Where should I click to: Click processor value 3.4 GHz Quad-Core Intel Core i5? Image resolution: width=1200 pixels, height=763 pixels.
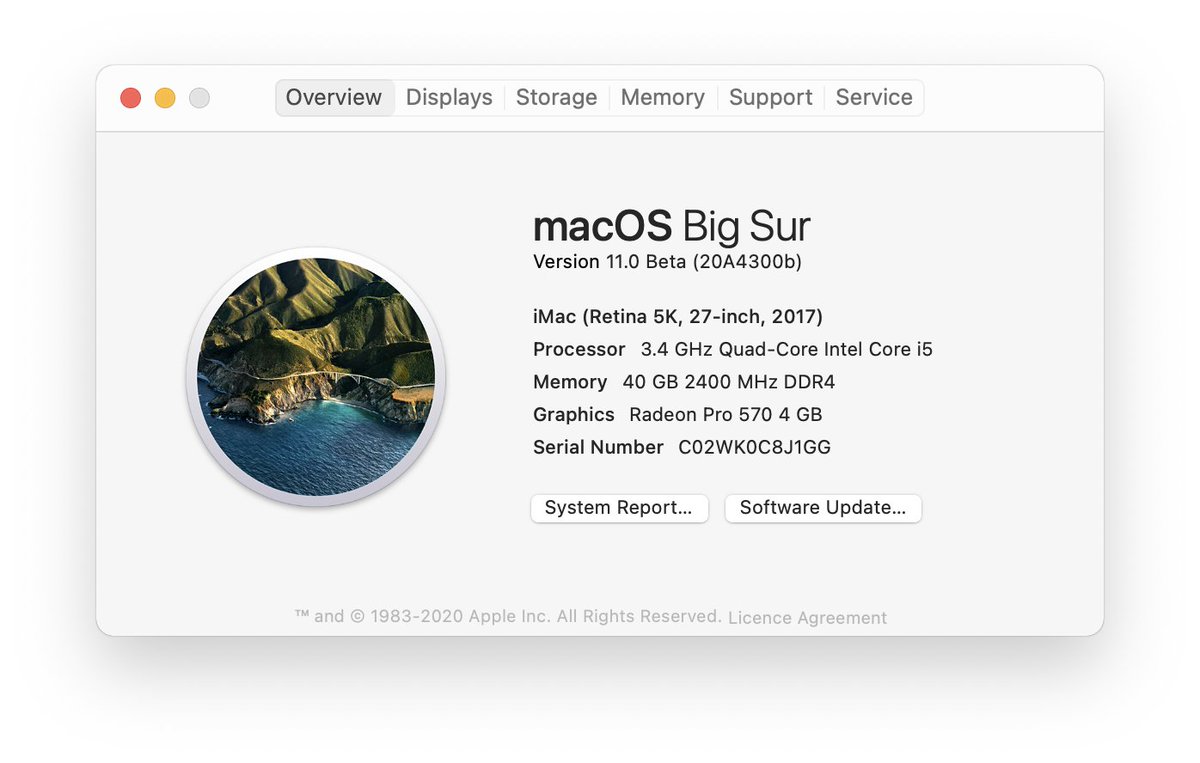[x=787, y=350]
